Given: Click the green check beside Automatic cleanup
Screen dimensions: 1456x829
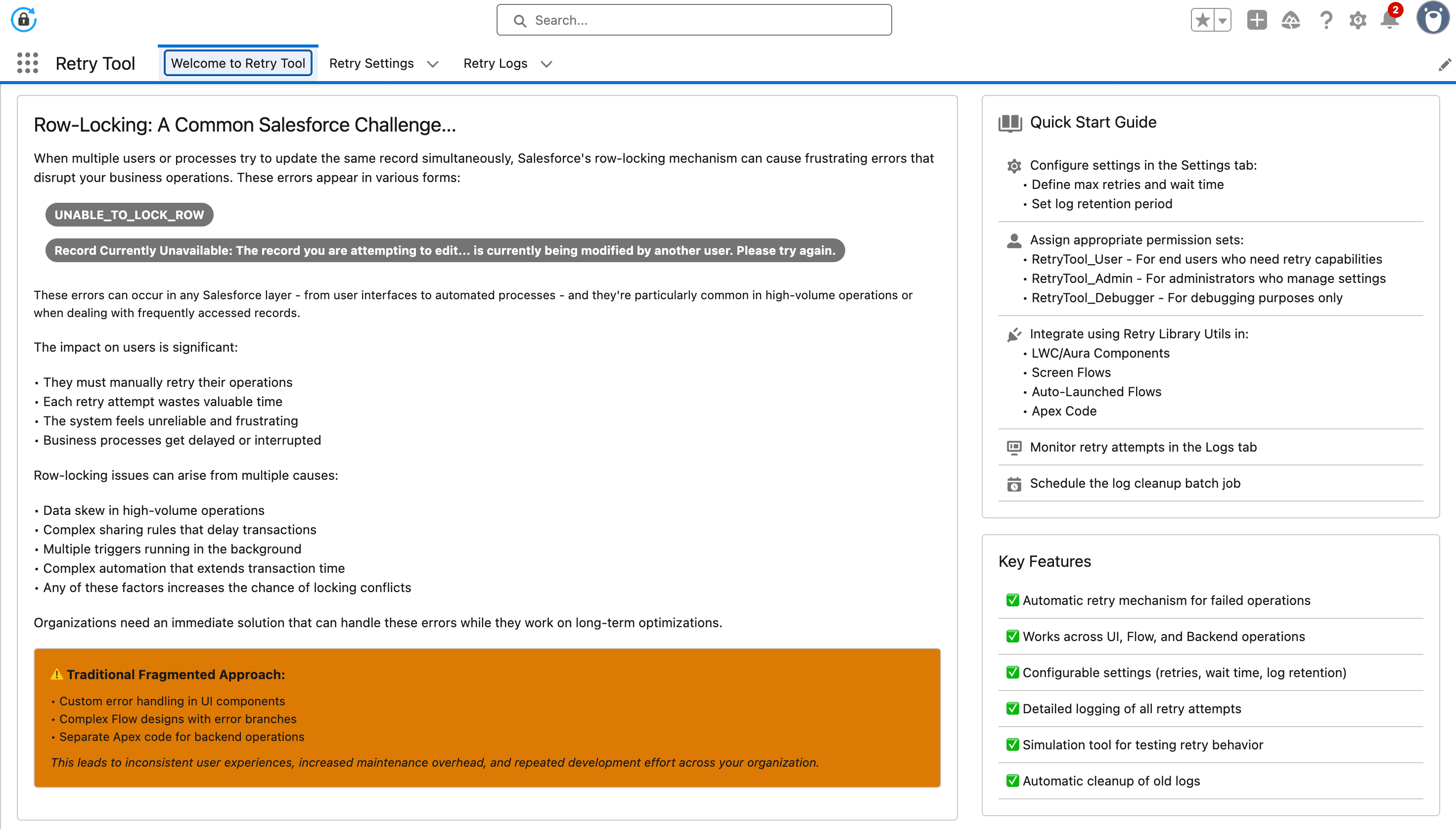Looking at the screenshot, I should point(1012,781).
